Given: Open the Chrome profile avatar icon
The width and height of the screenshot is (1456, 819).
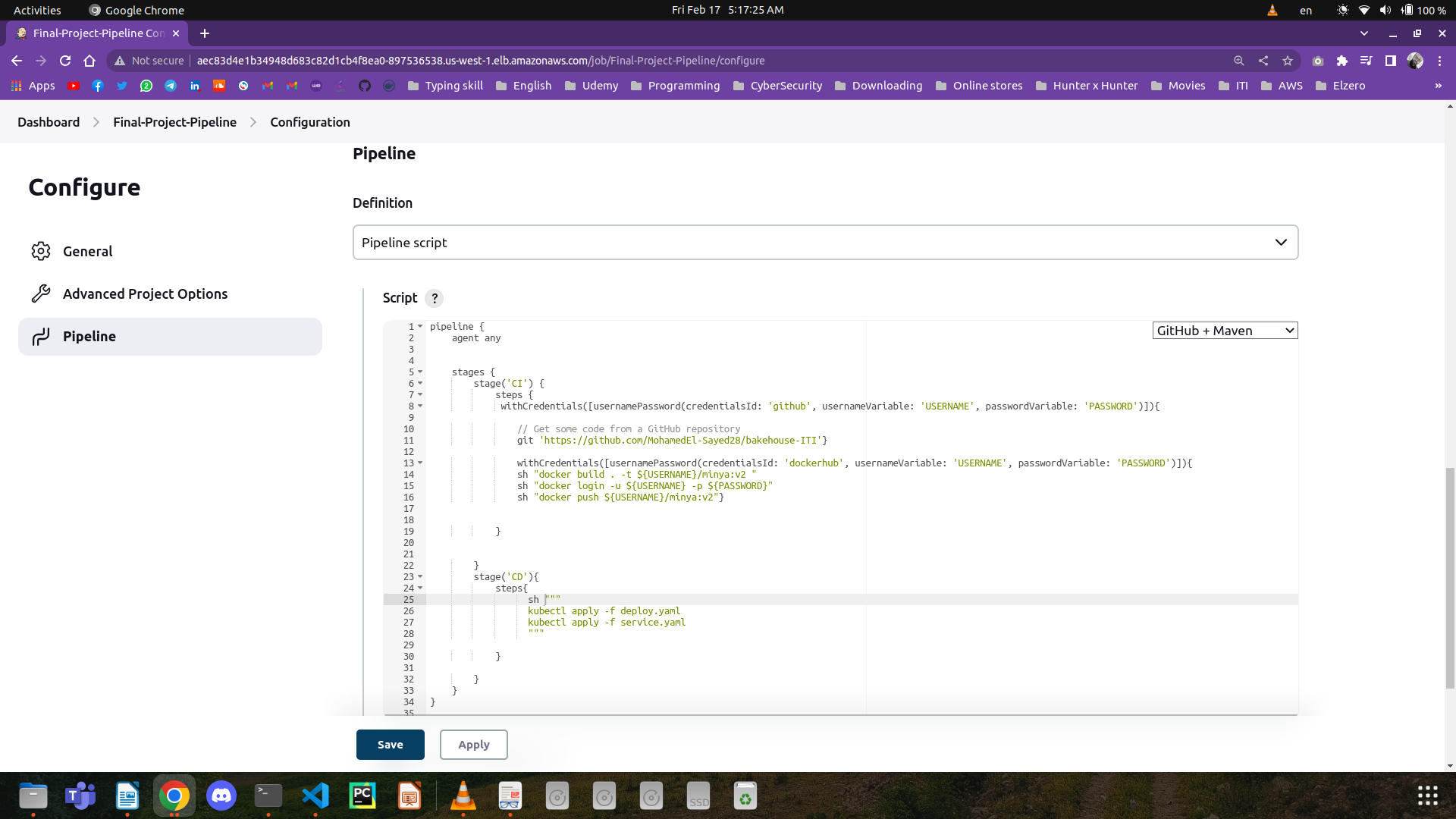Looking at the screenshot, I should (1416, 61).
